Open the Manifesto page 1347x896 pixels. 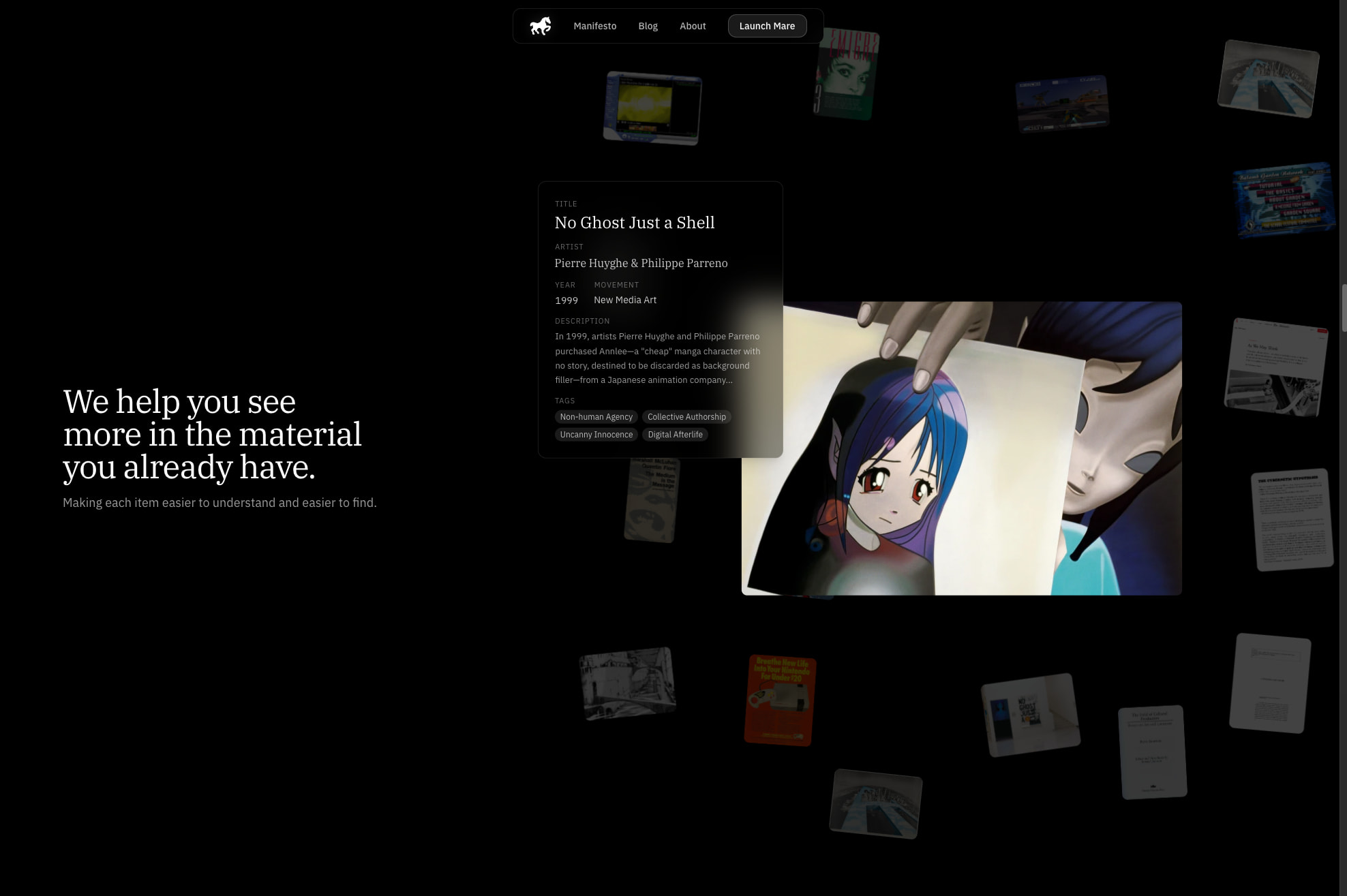point(594,26)
